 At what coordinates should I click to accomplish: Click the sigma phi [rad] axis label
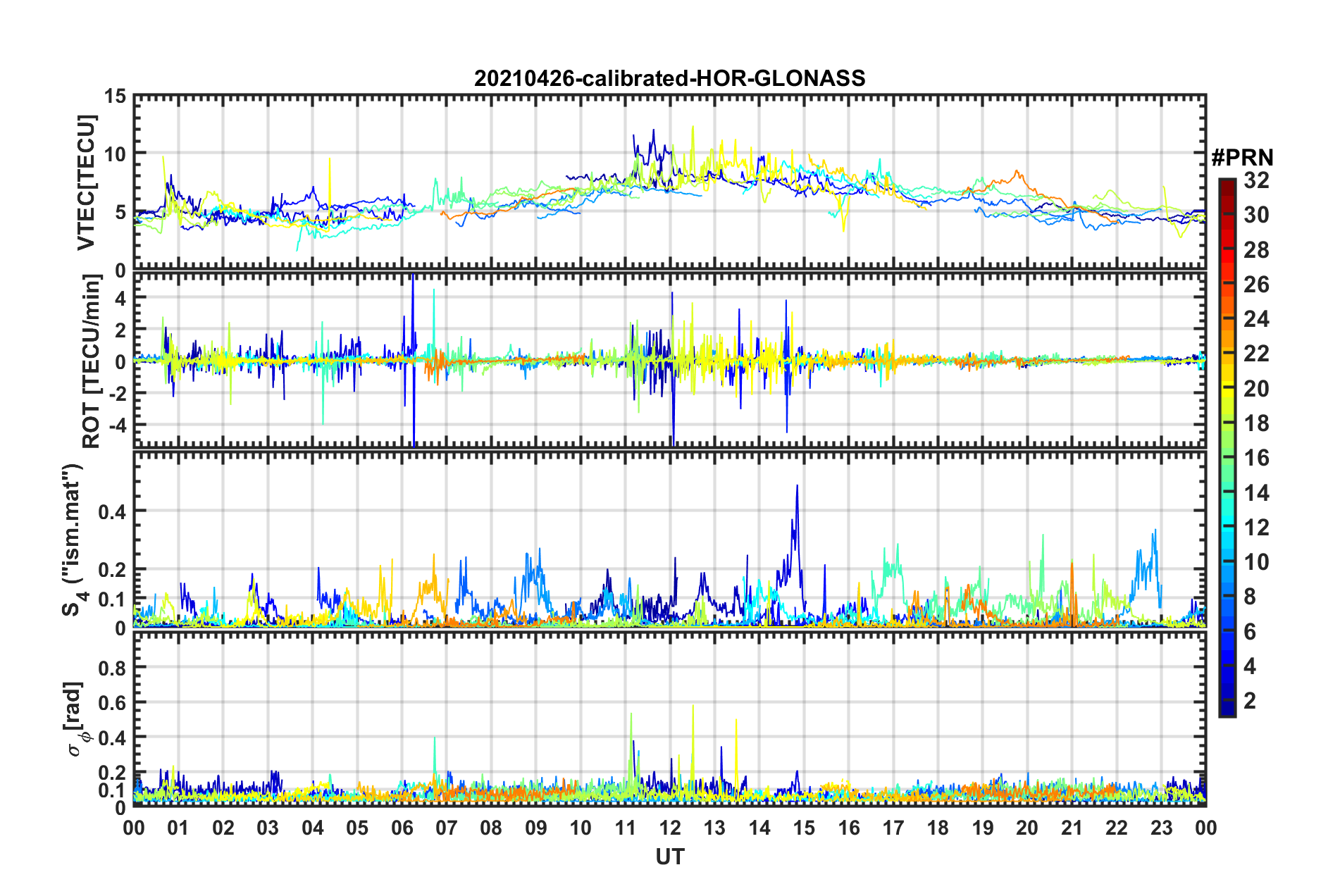click(76, 718)
